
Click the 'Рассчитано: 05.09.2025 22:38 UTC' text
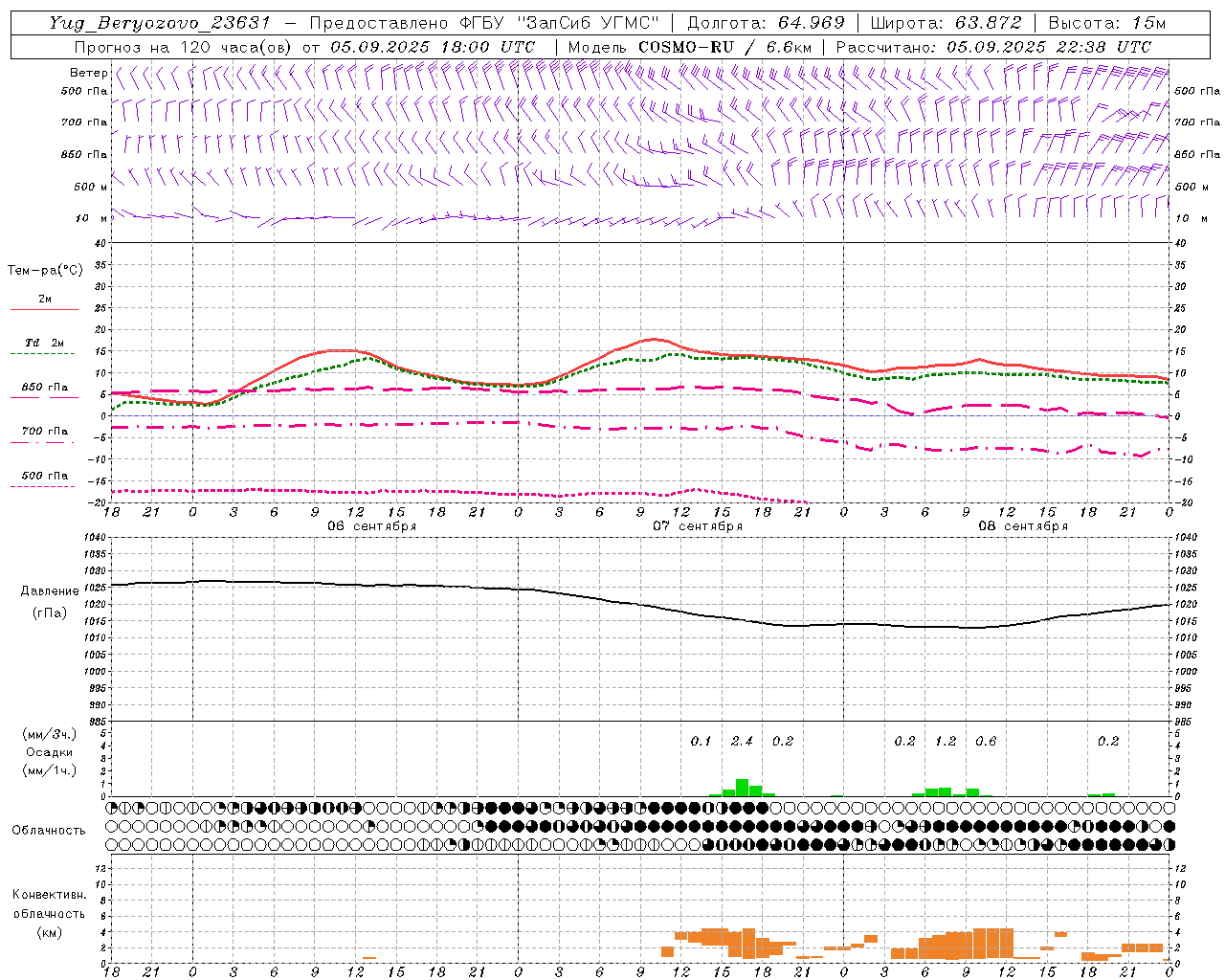pos(993,47)
